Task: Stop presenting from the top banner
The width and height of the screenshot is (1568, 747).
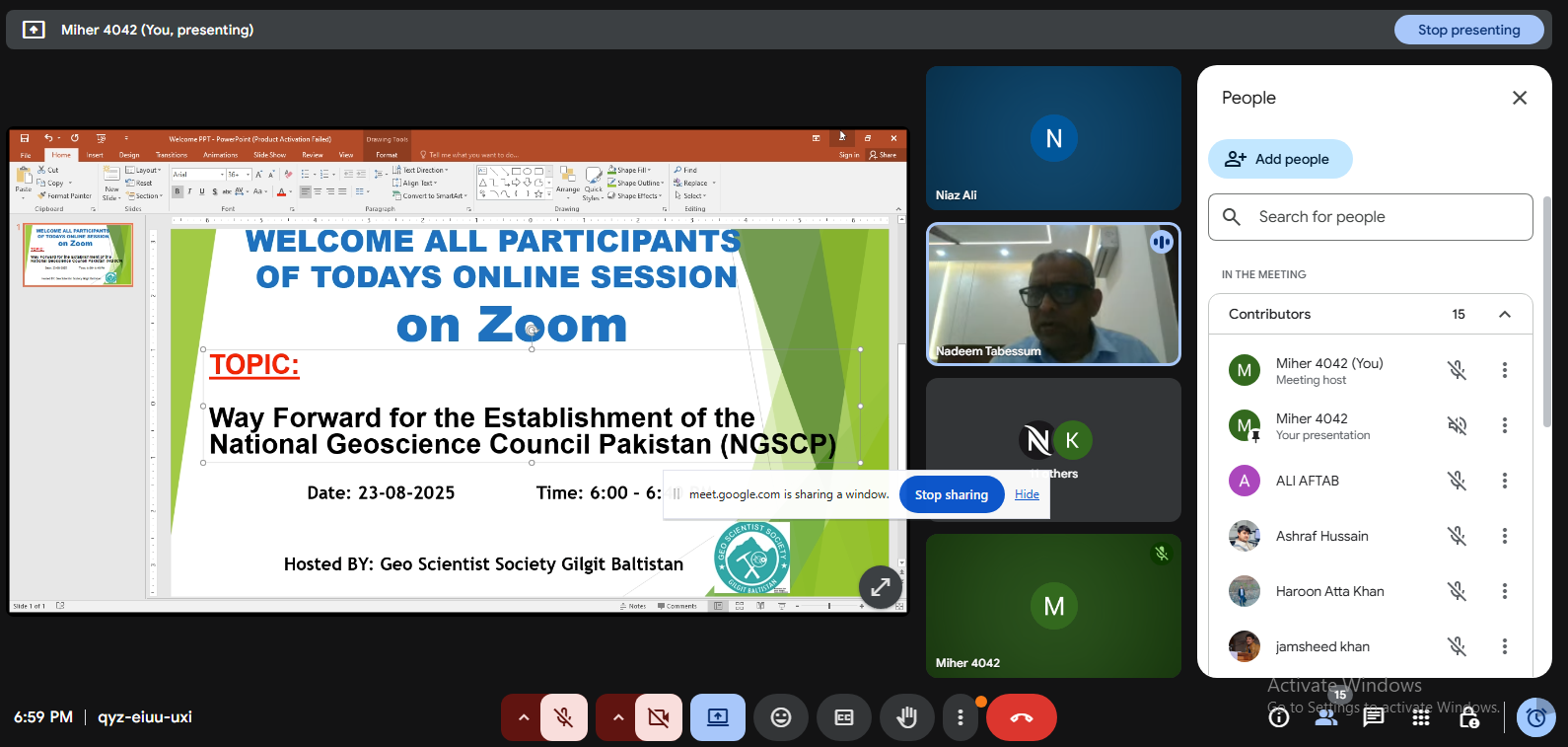Action: tap(1468, 30)
